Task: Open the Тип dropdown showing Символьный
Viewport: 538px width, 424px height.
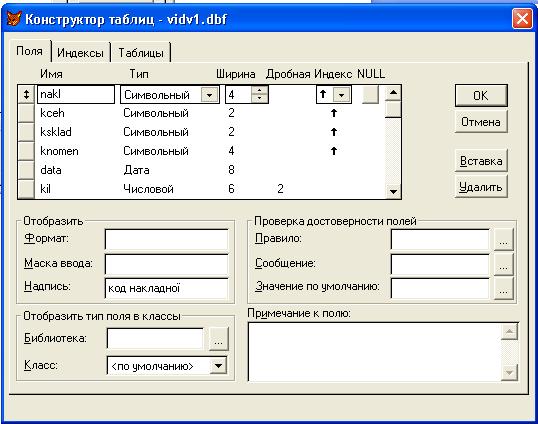Action: [209, 95]
